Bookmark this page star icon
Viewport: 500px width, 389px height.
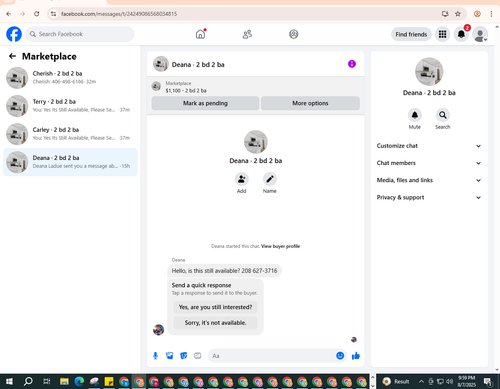tap(458, 14)
